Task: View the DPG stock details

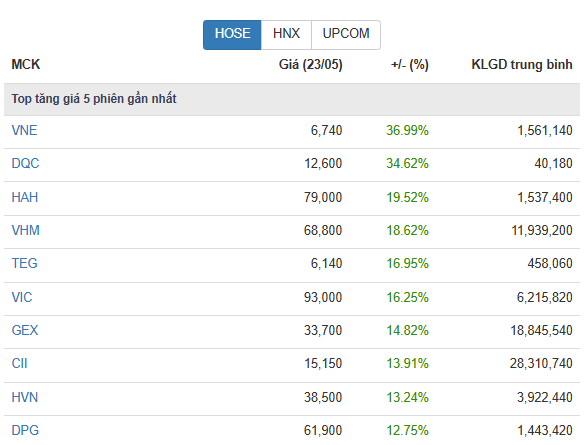Action: click(25, 430)
